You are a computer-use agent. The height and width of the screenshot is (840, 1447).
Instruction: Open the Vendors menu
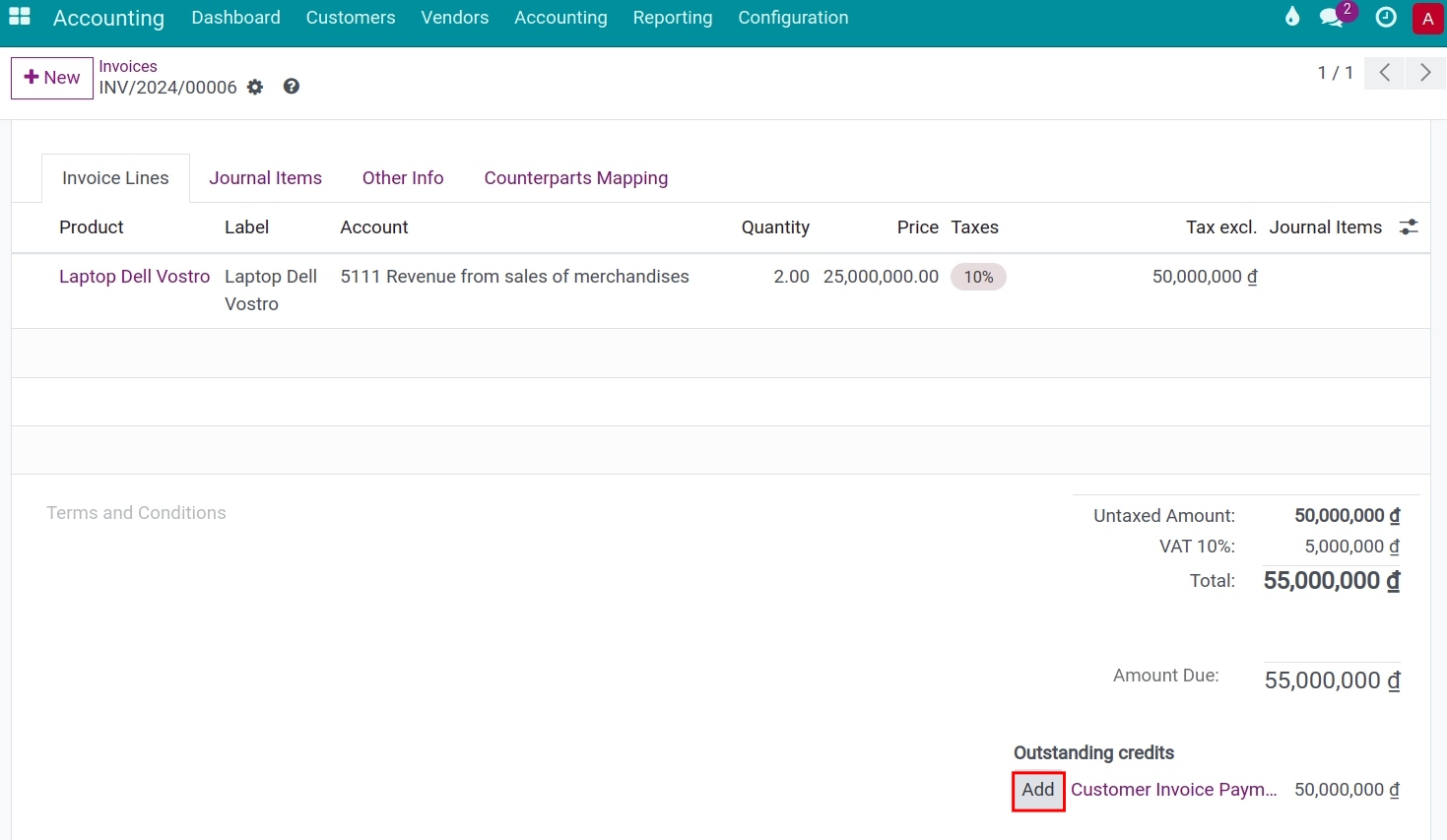click(455, 18)
